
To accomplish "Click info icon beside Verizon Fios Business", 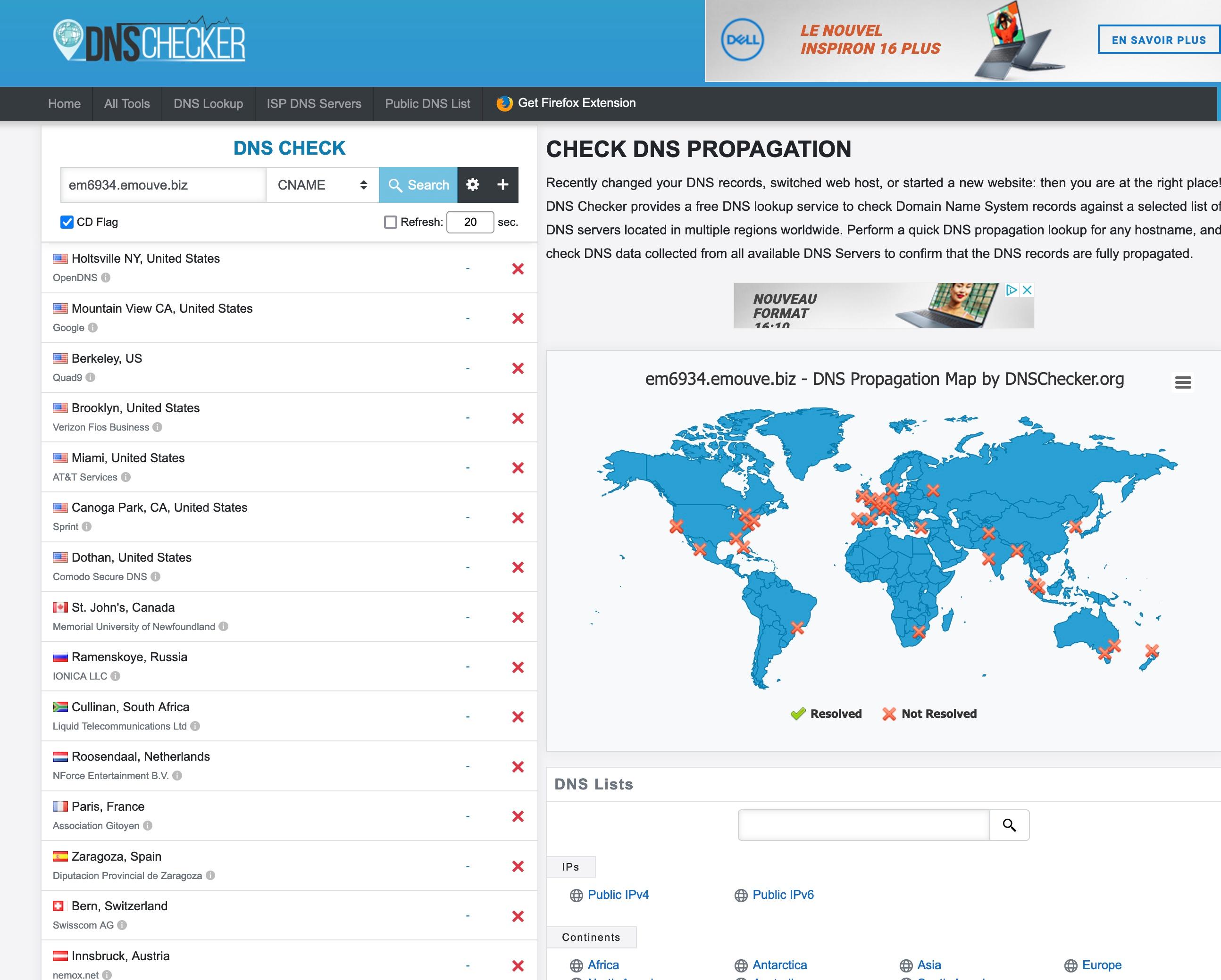I will (158, 427).
